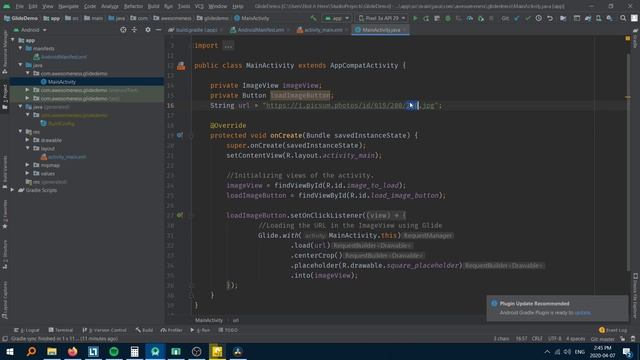The image size is (640, 360).
Task: Select AndroidManifest.xml in project tree
Action: (x=64, y=57)
